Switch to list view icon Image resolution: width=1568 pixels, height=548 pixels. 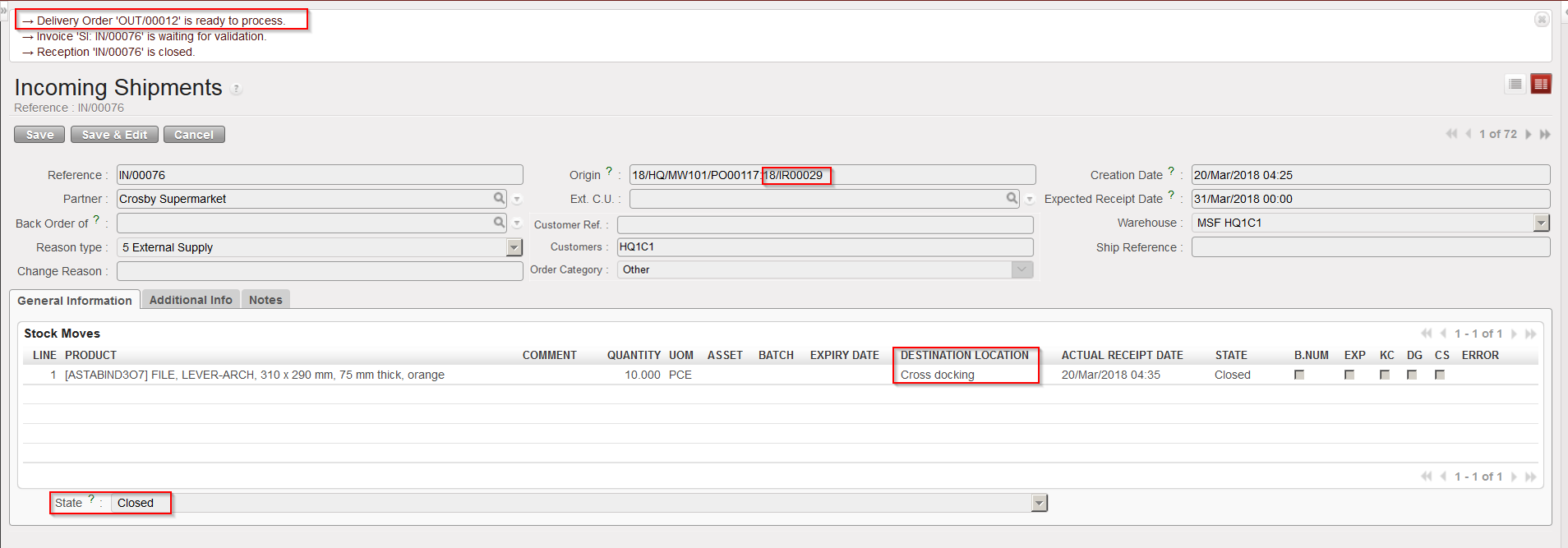[1515, 84]
